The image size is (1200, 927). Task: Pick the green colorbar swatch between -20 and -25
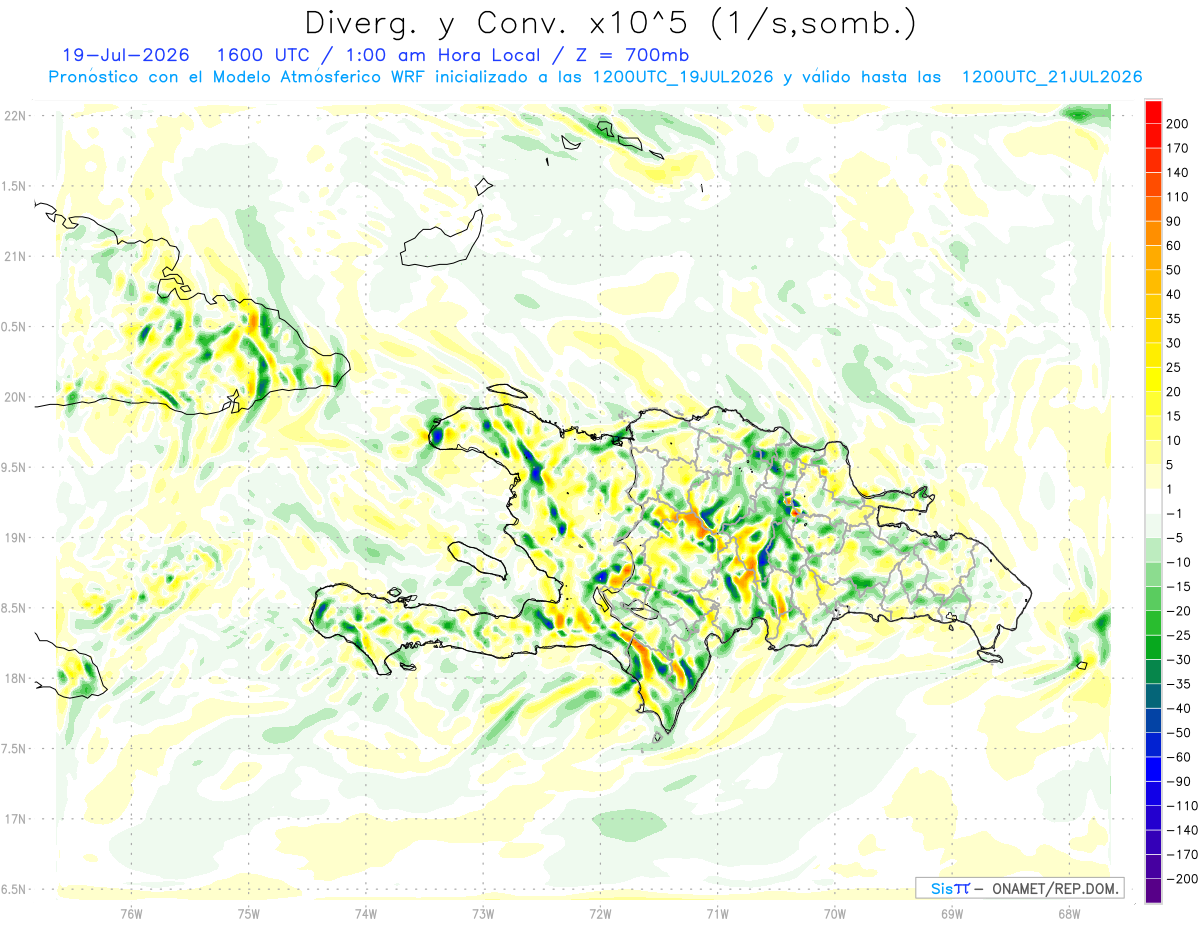coord(1153,624)
